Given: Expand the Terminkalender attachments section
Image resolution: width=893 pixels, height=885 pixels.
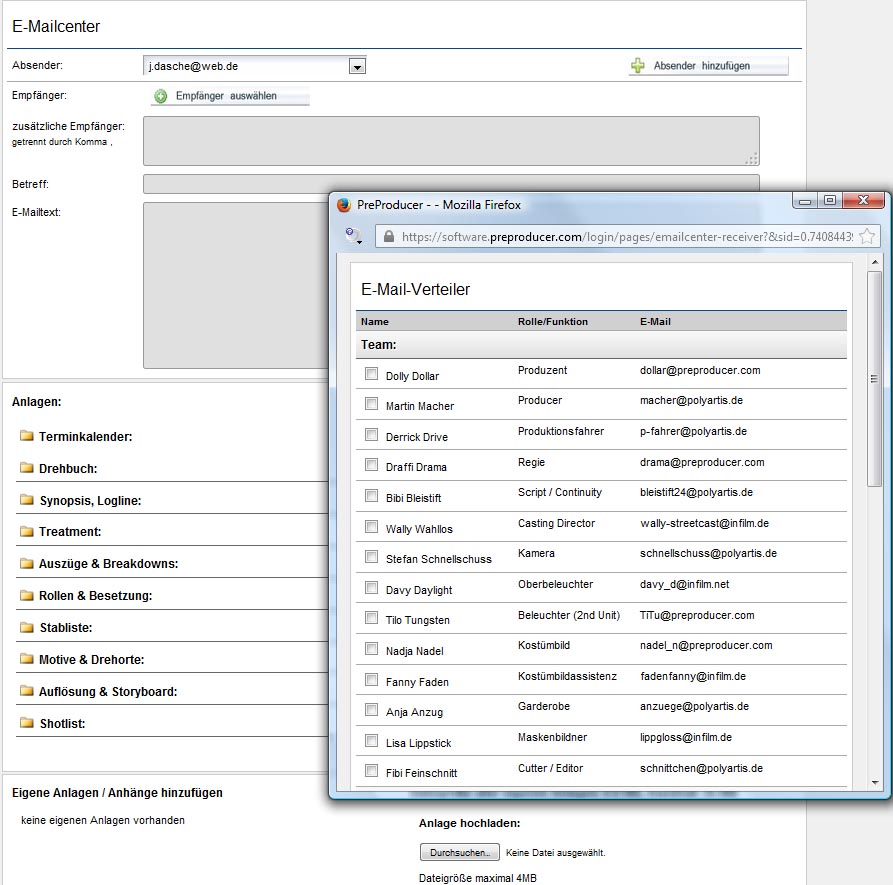Looking at the screenshot, I should point(85,437).
